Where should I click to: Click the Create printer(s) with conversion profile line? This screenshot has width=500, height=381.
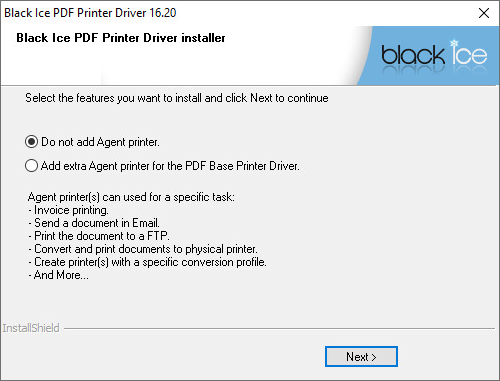coord(147,262)
